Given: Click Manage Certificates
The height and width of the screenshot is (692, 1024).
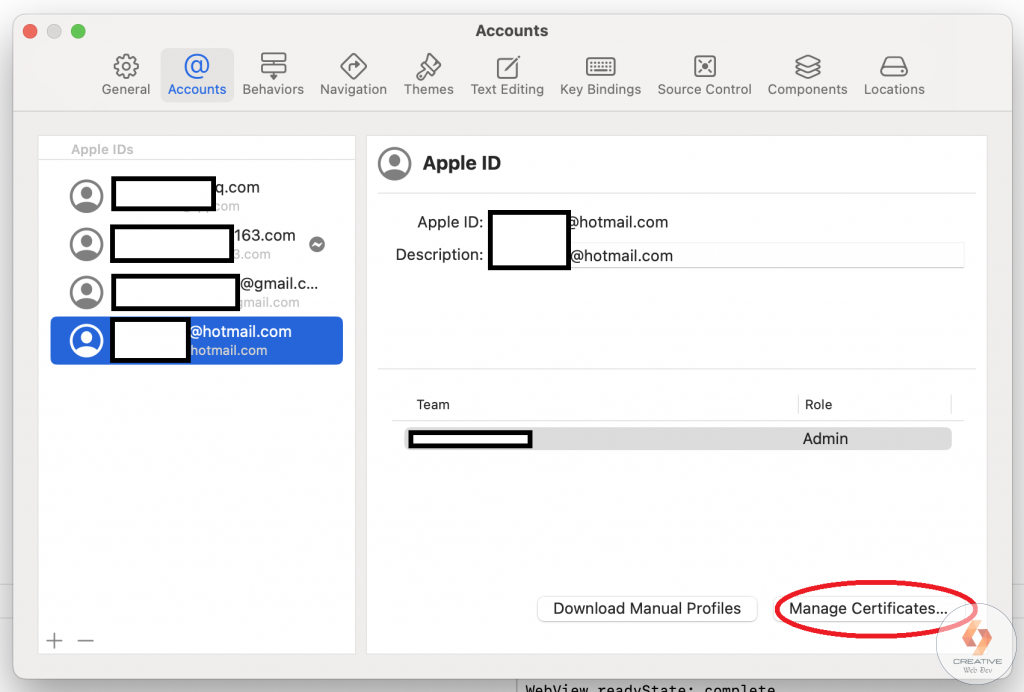Looking at the screenshot, I should [875, 608].
